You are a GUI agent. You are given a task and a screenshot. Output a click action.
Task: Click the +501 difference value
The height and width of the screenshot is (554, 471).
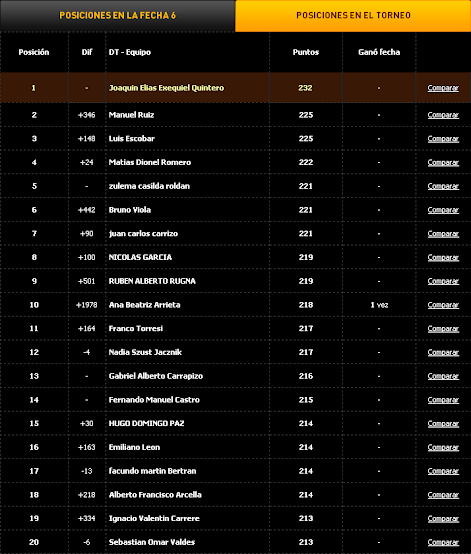[x=87, y=281]
